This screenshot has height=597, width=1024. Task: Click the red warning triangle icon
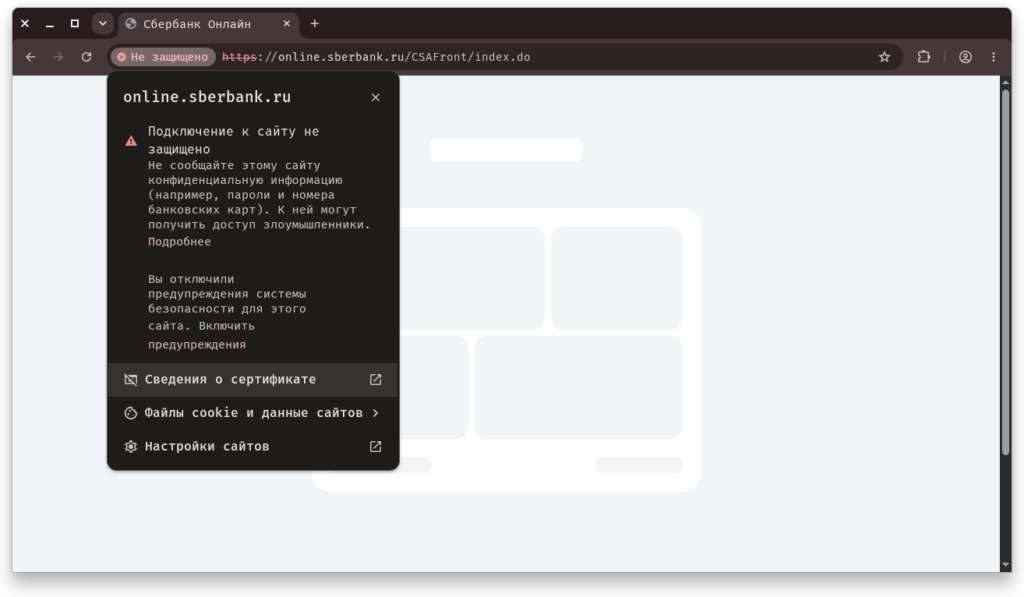point(131,140)
